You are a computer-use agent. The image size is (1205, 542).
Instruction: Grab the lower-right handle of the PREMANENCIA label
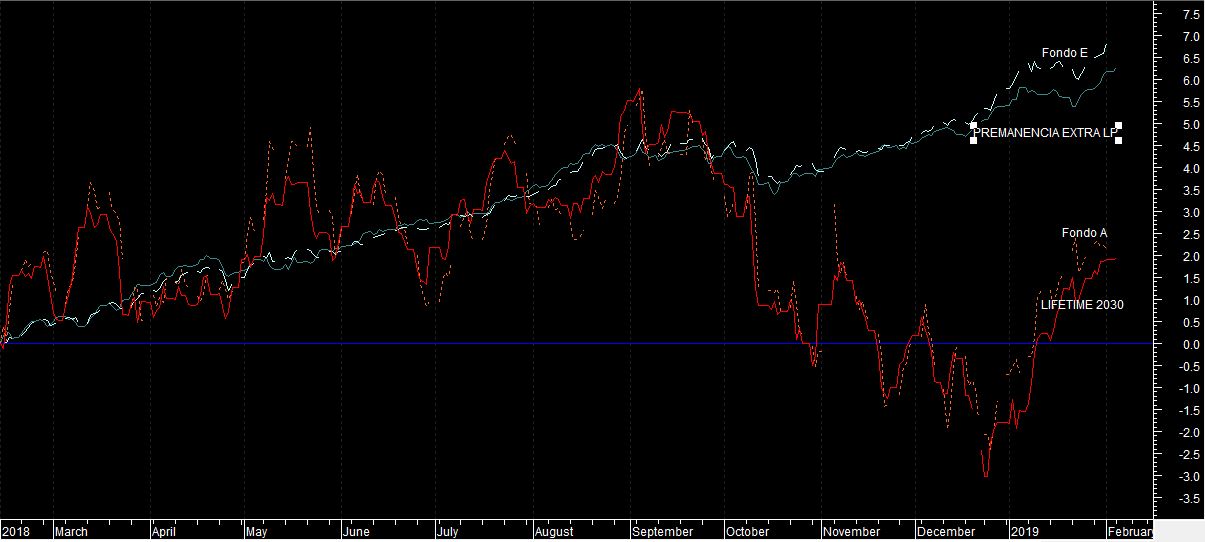1118,140
